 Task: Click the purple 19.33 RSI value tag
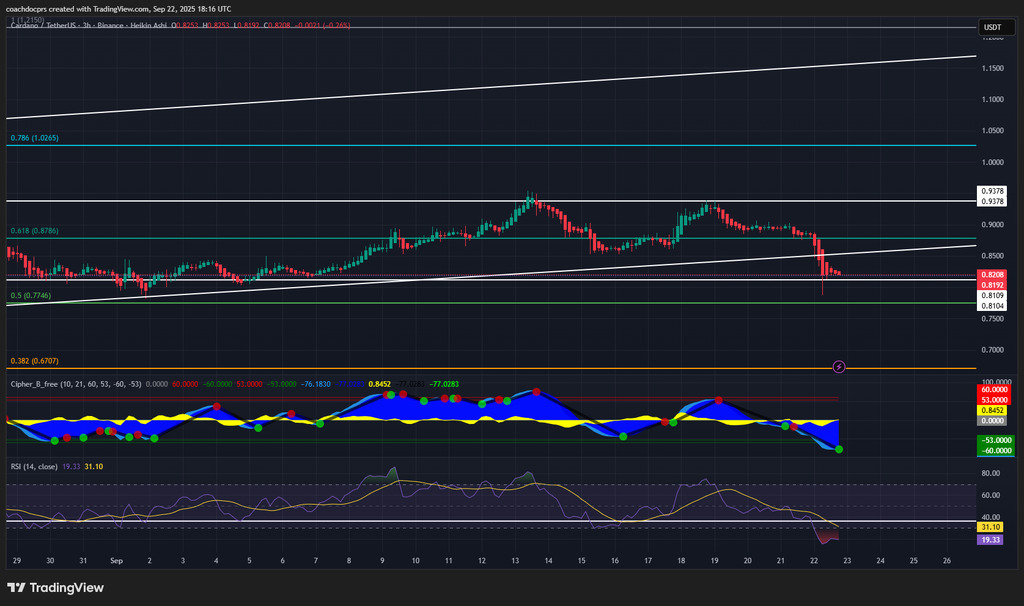click(x=992, y=539)
